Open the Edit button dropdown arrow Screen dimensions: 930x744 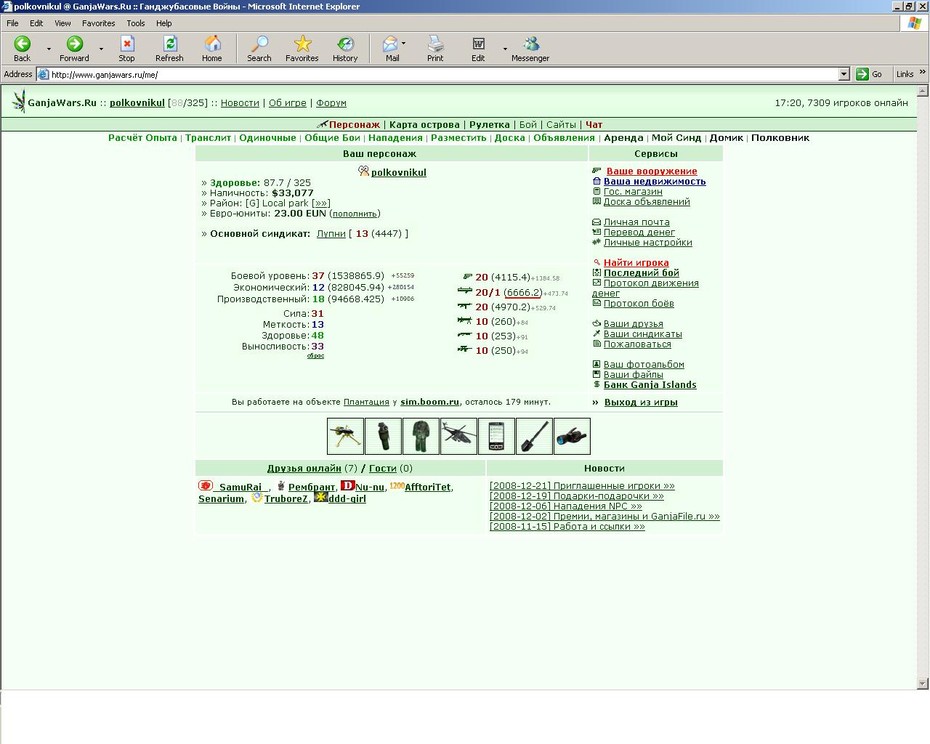pyautogui.click(x=505, y=49)
